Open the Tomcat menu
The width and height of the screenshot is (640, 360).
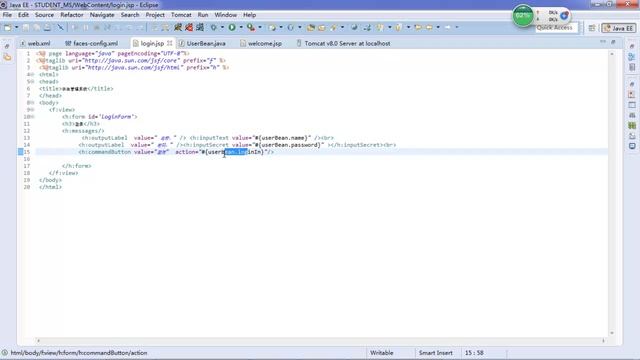[181, 15]
